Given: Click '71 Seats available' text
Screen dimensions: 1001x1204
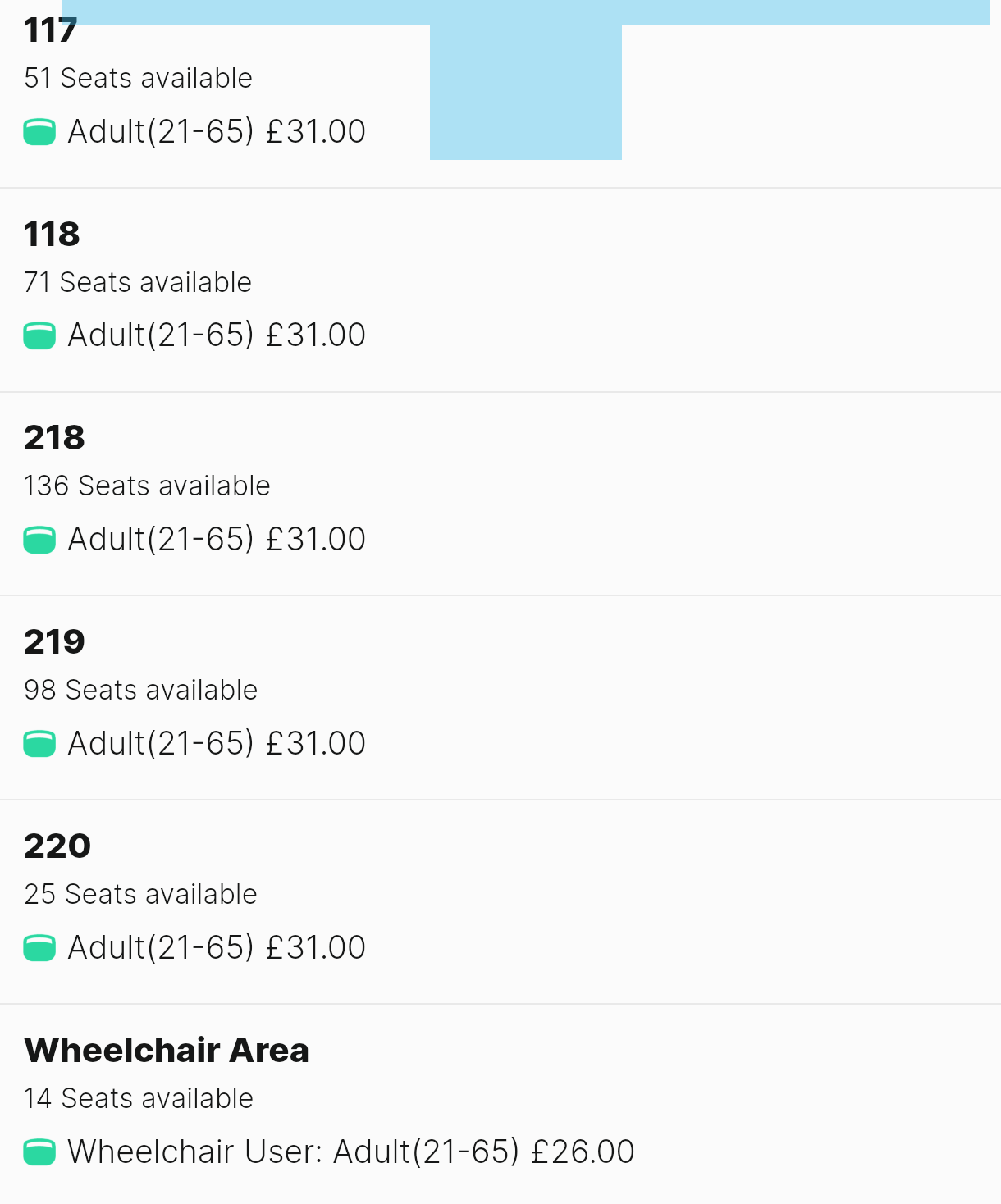Looking at the screenshot, I should 138,282.
